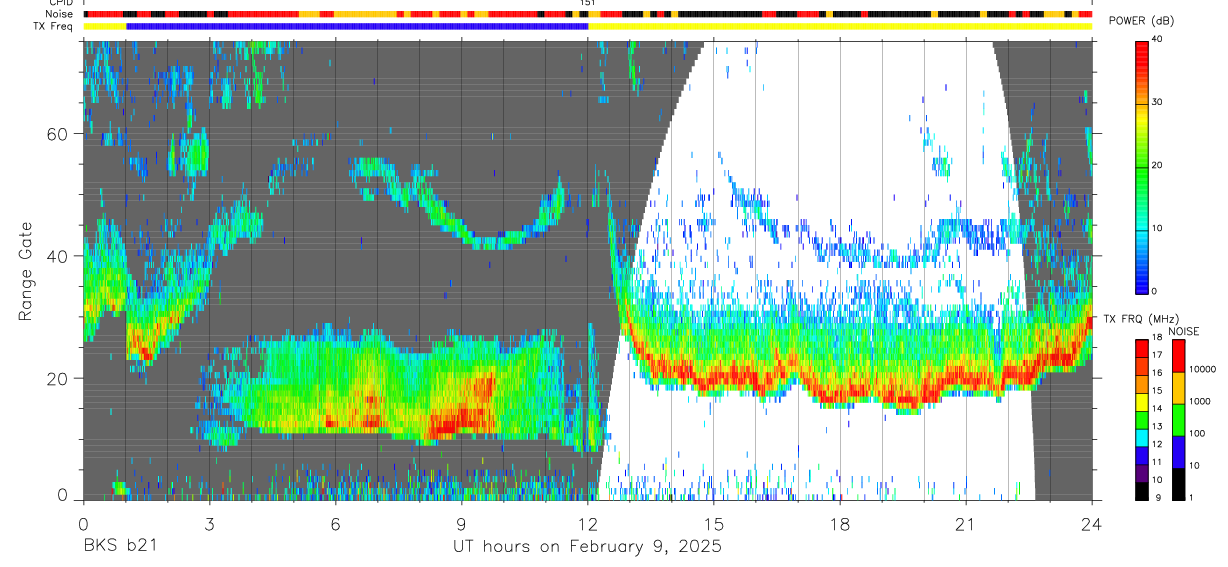Click the red top segment of the NOISE legend
The height and width of the screenshot is (567, 1228).
pos(1178,356)
